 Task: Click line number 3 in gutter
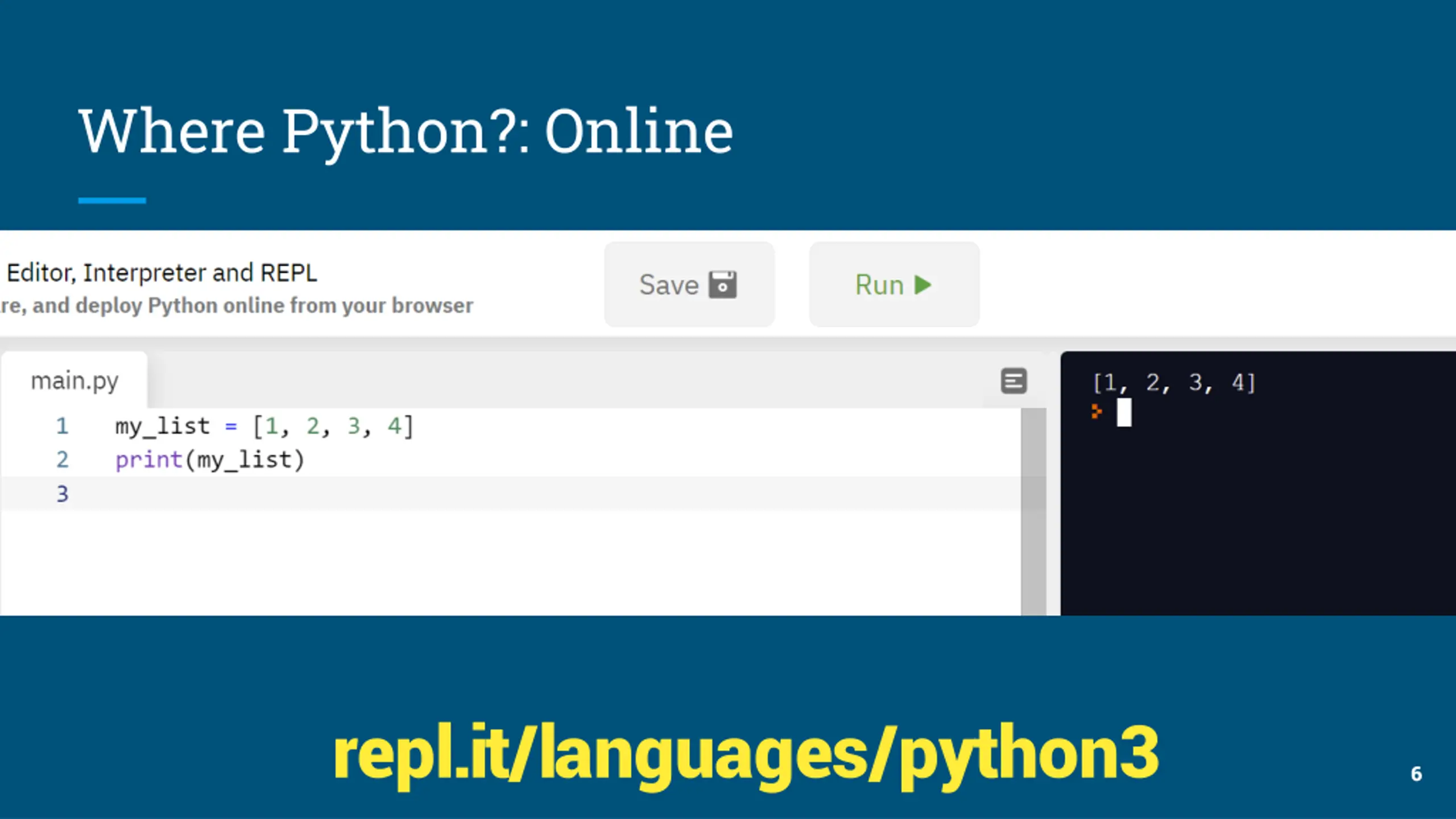point(62,494)
